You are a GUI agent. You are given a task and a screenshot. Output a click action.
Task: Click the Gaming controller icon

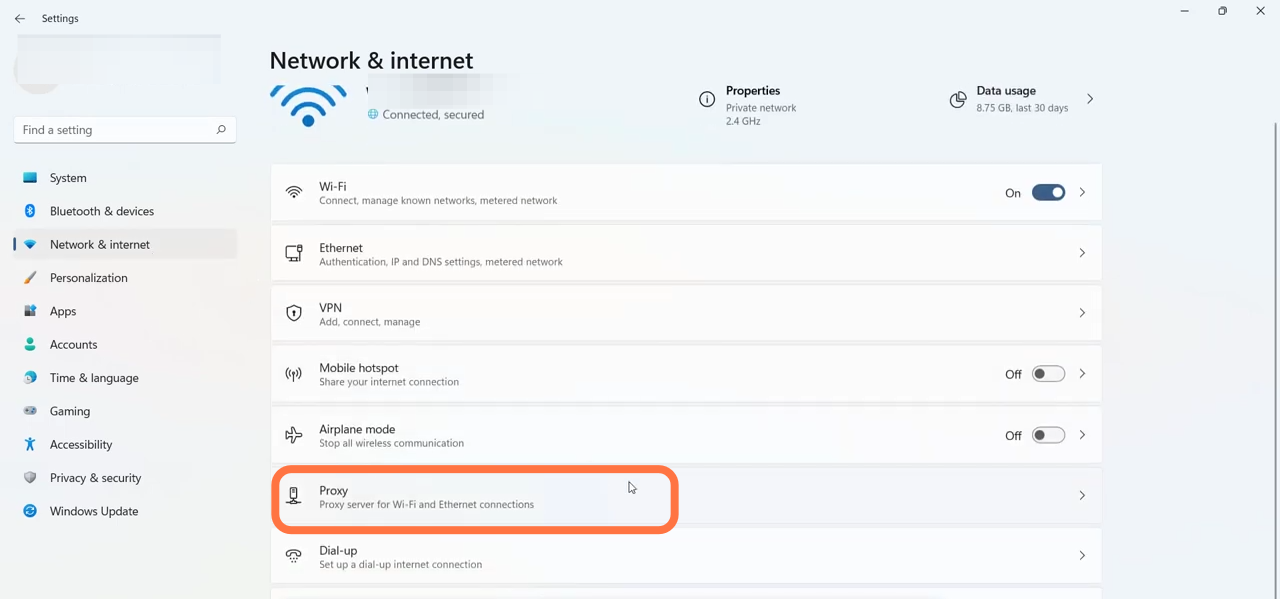pyautogui.click(x=30, y=411)
